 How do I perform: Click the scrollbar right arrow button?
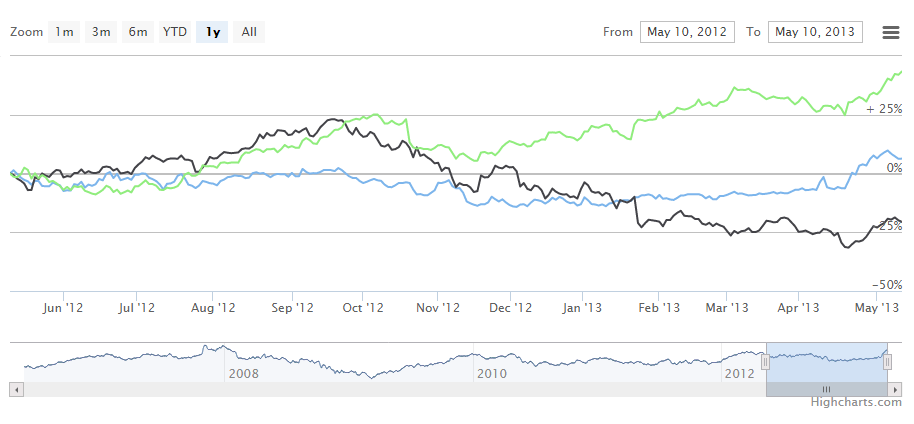click(896, 389)
